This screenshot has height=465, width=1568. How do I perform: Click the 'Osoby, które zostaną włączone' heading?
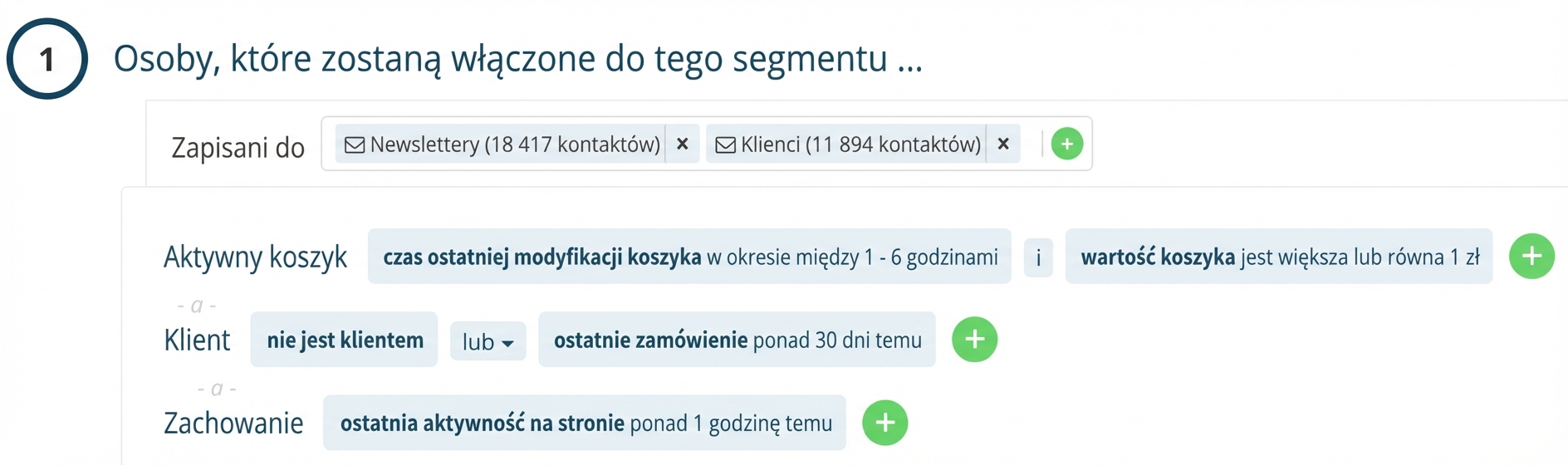pyautogui.click(x=517, y=59)
